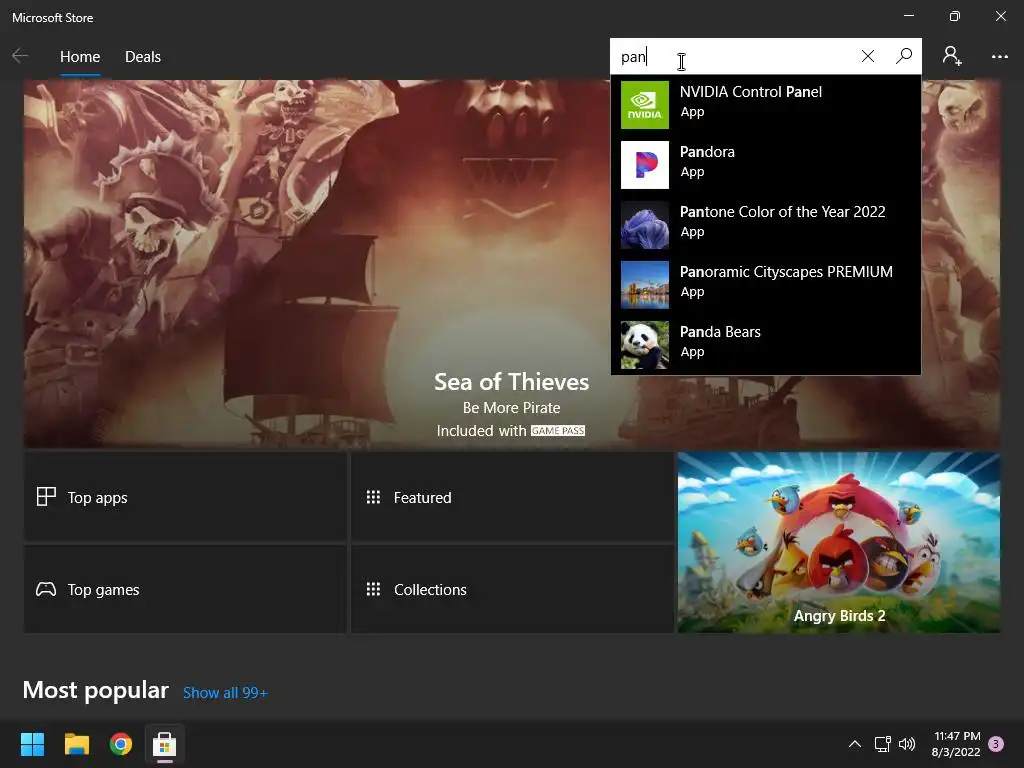Open the Collections tile
This screenshot has height=768, width=1024.
point(512,590)
